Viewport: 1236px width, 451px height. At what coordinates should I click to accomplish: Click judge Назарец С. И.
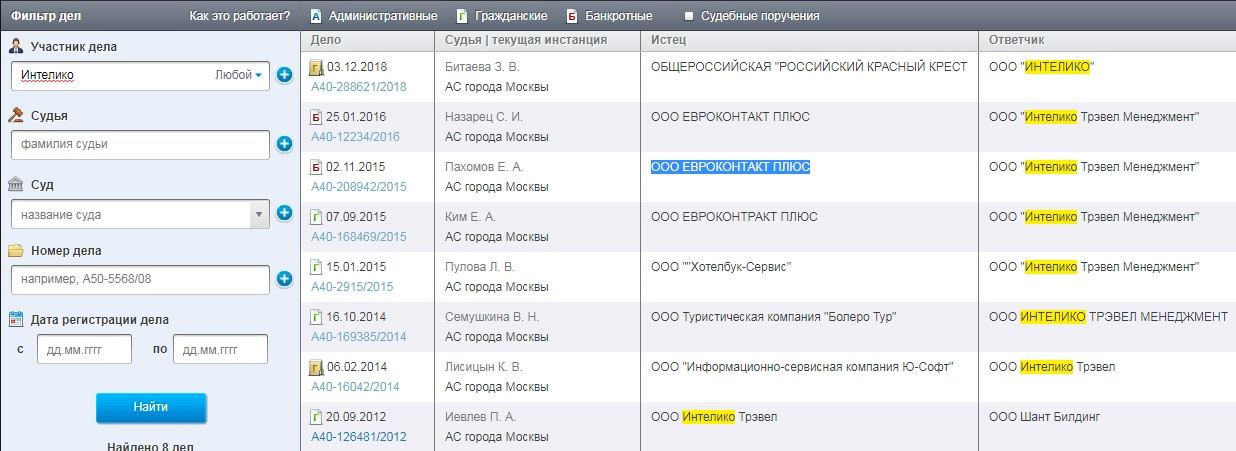(484, 117)
